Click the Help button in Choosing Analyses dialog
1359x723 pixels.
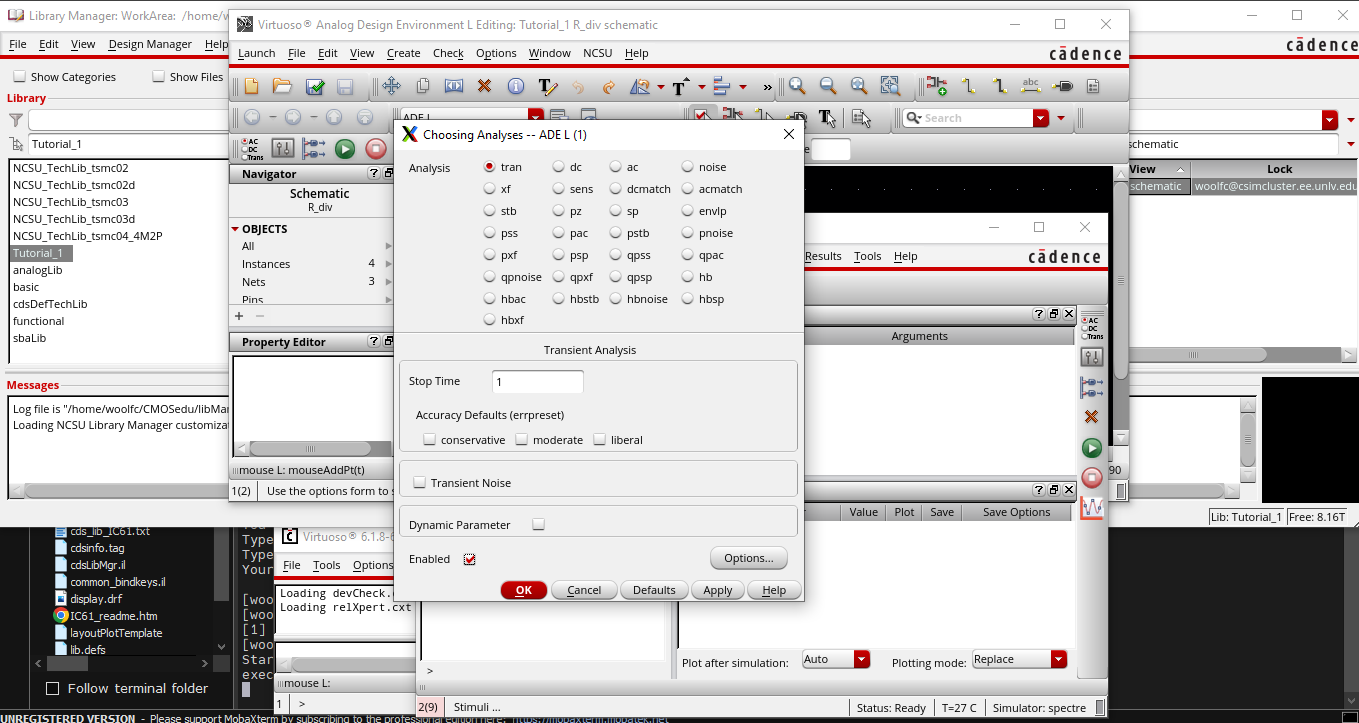tap(774, 590)
